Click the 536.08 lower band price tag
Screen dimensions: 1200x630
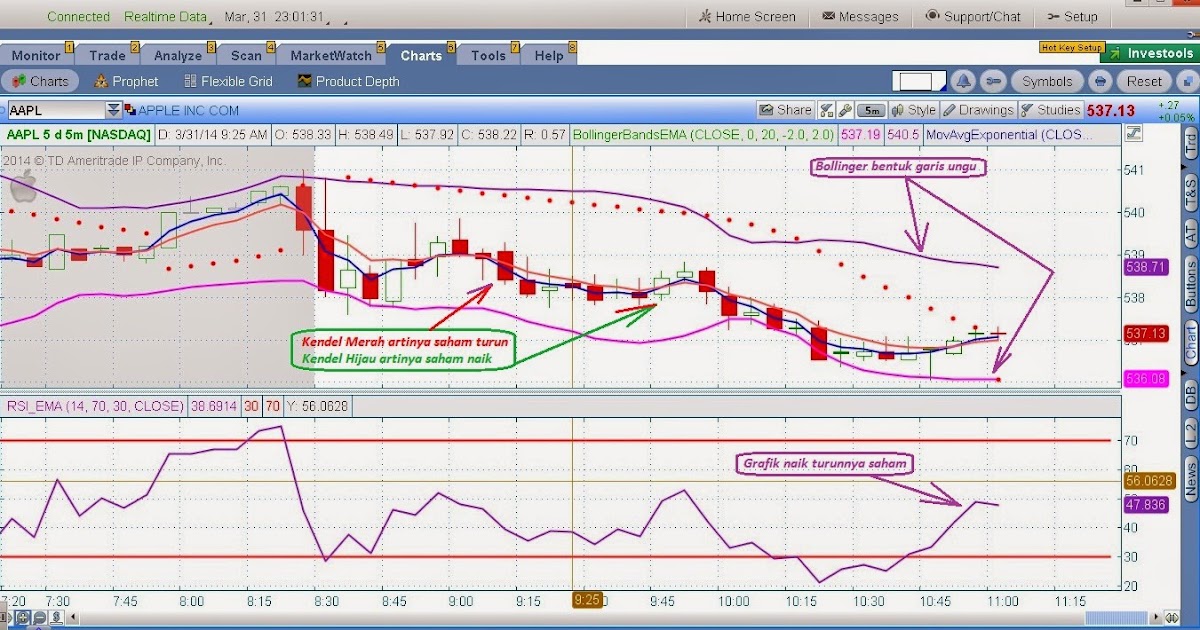pos(1146,379)
